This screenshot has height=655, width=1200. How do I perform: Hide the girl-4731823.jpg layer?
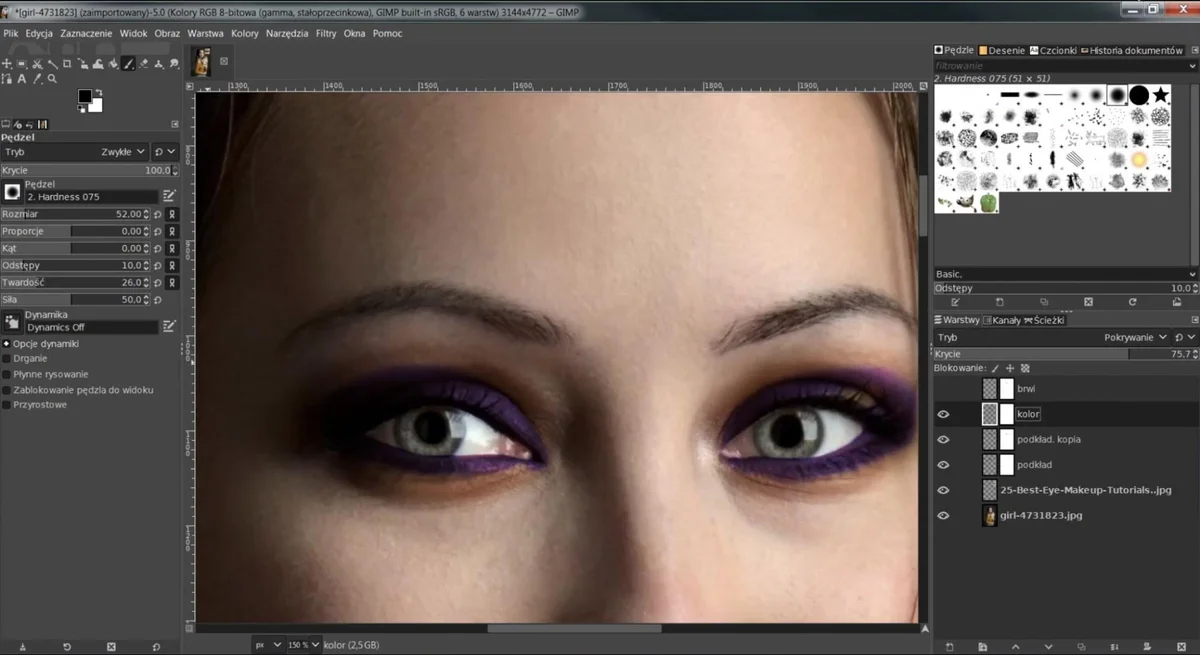[943, 516]
